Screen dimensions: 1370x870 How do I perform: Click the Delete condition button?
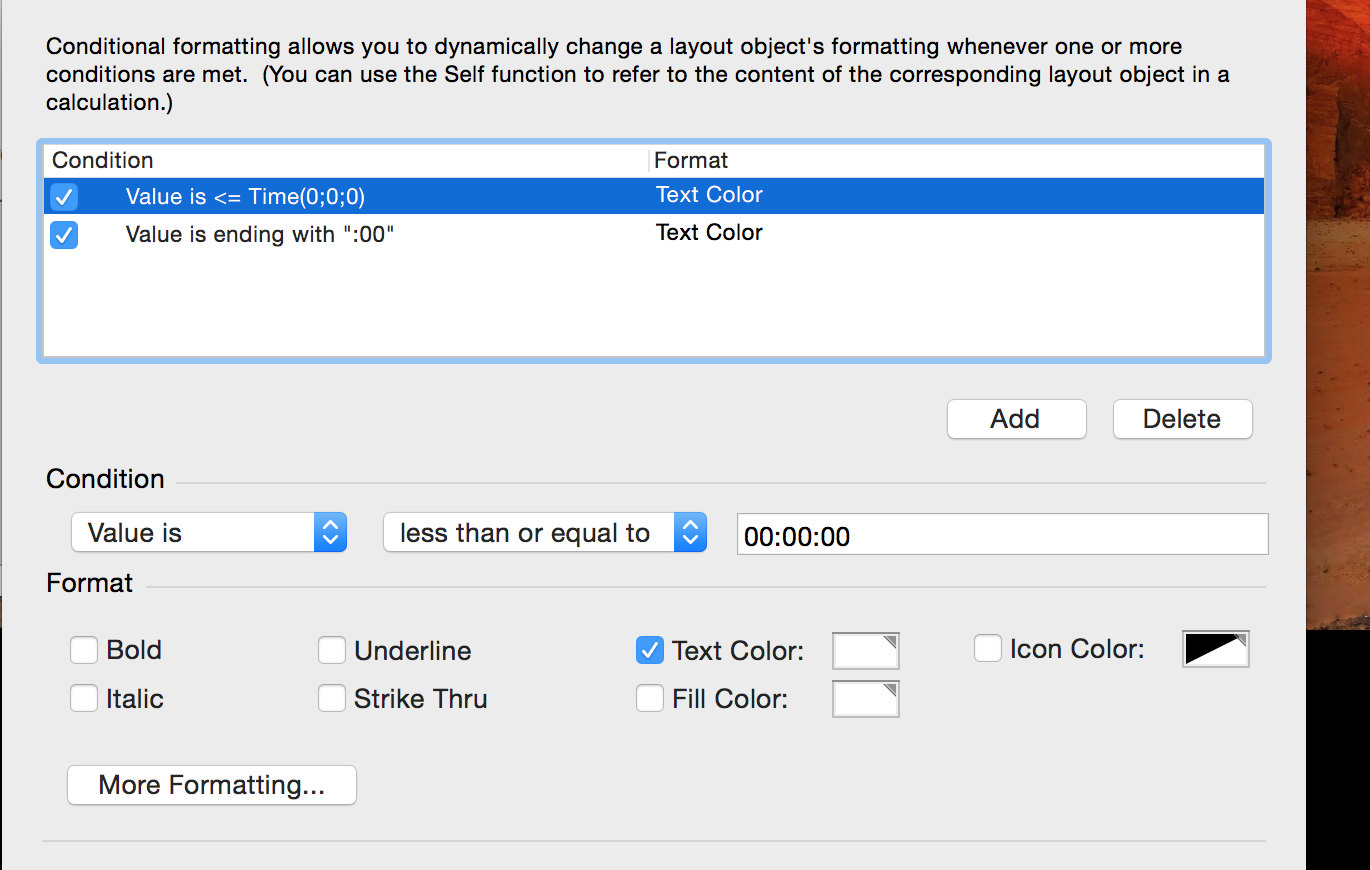pos(1182,419)
